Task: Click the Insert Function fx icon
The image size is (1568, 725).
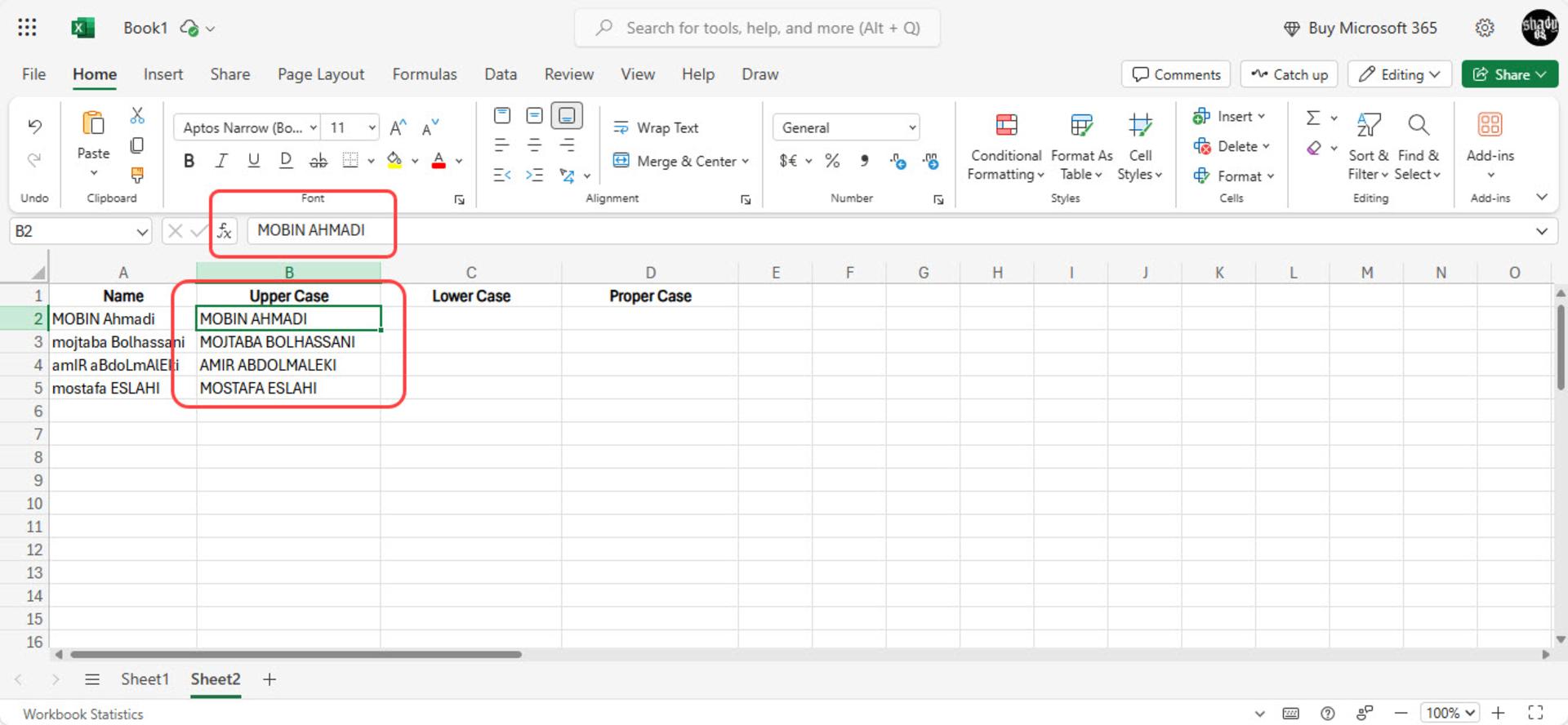Action: click(225, 231)
